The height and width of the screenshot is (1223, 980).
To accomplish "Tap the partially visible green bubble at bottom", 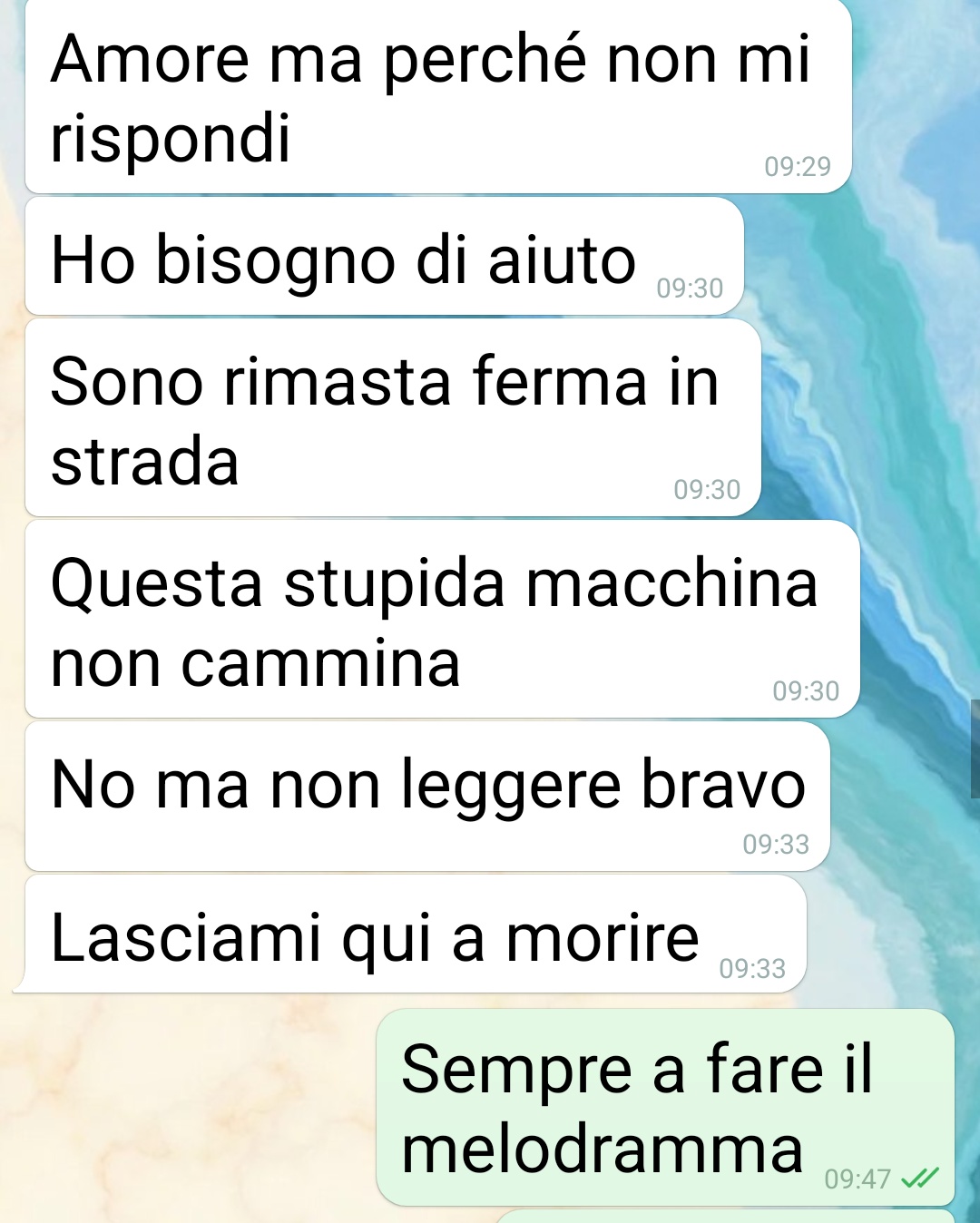I will (726, 1217).
